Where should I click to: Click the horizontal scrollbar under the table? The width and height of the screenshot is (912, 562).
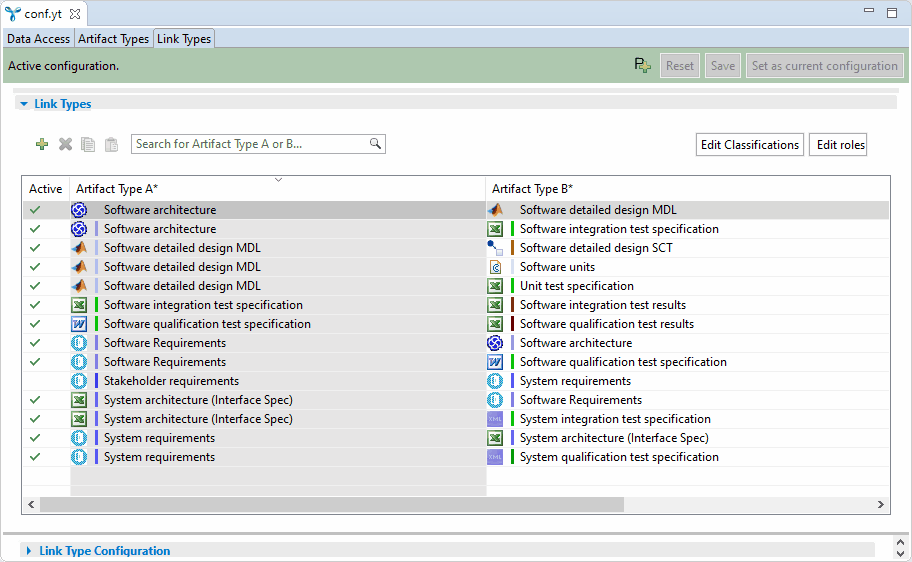pyautogui.click(x=330, y=505)
